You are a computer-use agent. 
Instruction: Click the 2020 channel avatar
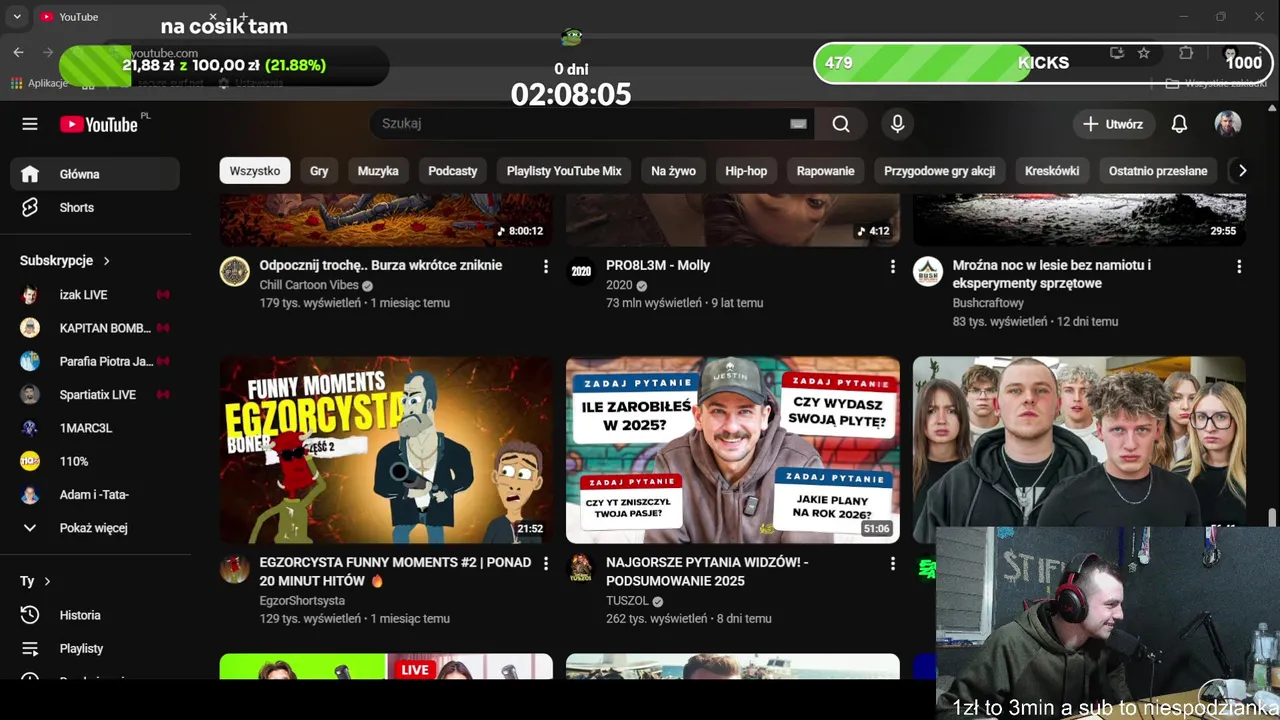point(581,271)
